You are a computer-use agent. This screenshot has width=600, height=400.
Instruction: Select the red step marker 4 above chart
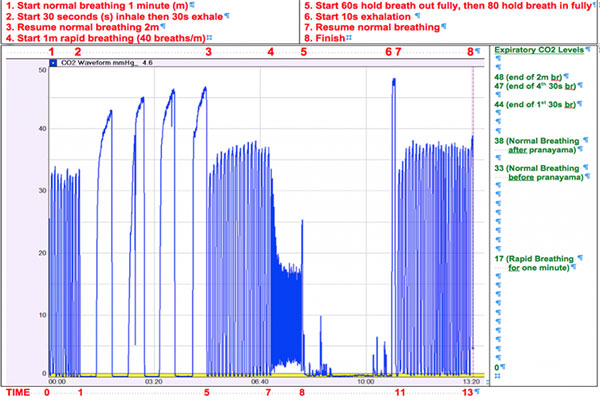pyautogui.click(x=269, y=50)
